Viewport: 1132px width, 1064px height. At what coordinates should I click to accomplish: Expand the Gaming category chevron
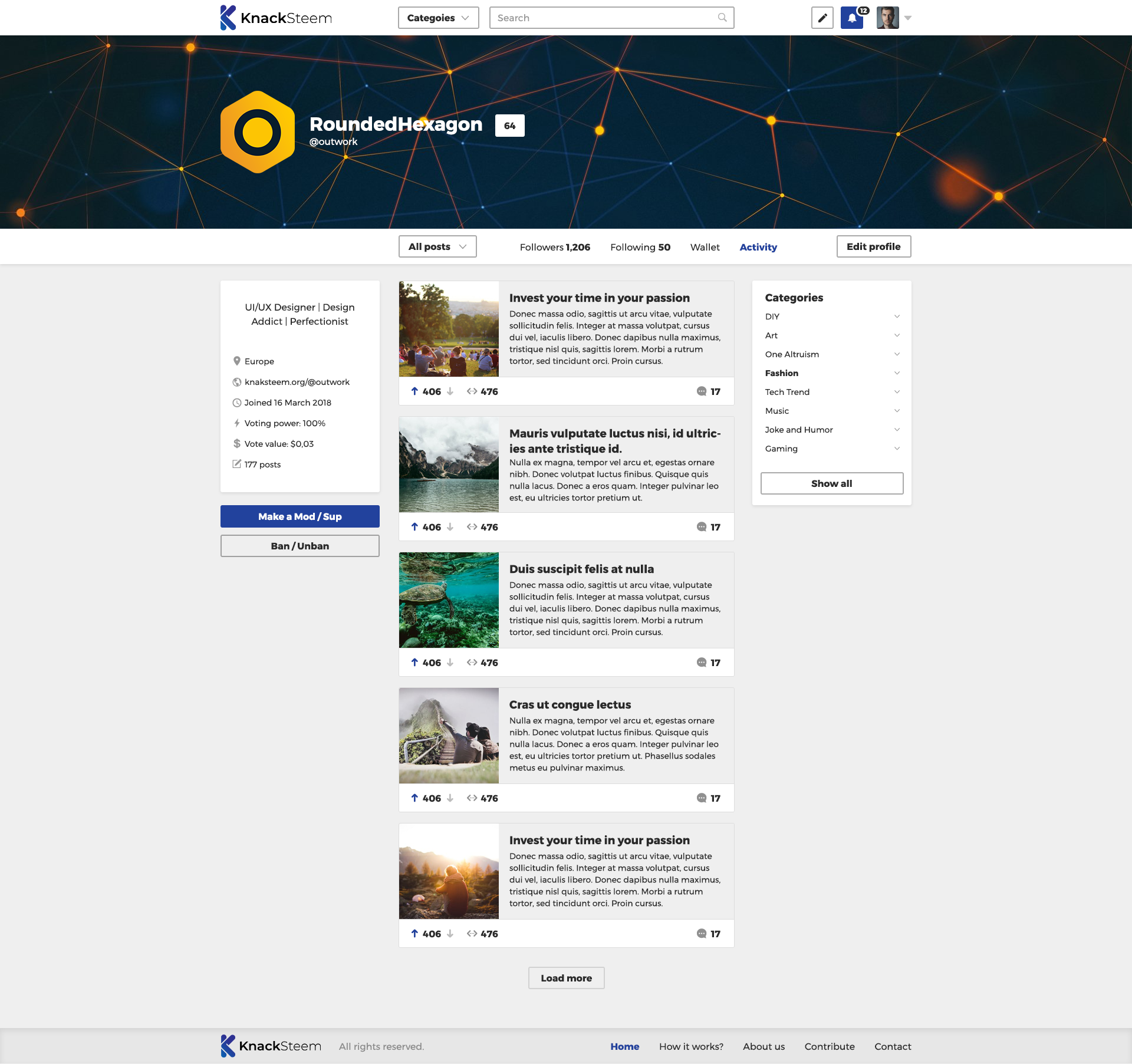897,449
